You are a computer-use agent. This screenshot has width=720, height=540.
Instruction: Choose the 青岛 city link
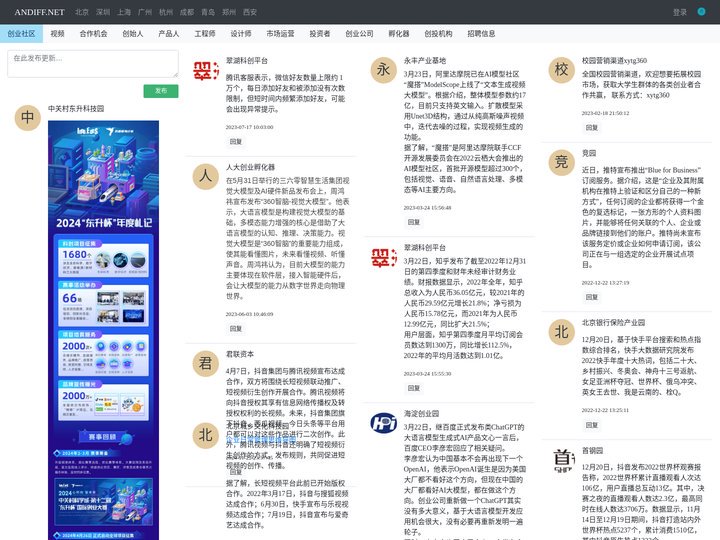point(208,12)
